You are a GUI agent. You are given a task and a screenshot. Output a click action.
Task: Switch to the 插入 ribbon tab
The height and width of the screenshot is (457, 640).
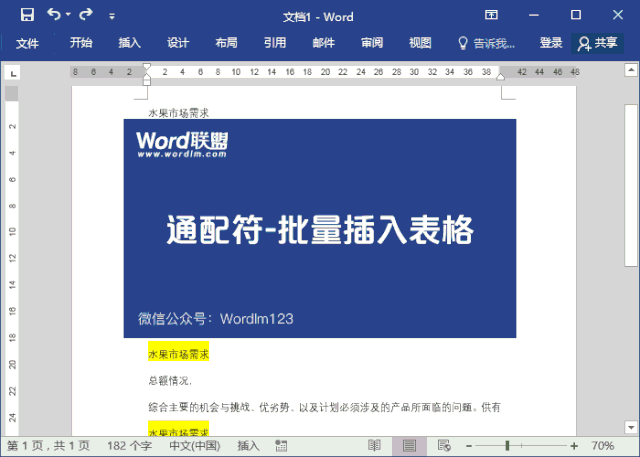coord(129,43)
